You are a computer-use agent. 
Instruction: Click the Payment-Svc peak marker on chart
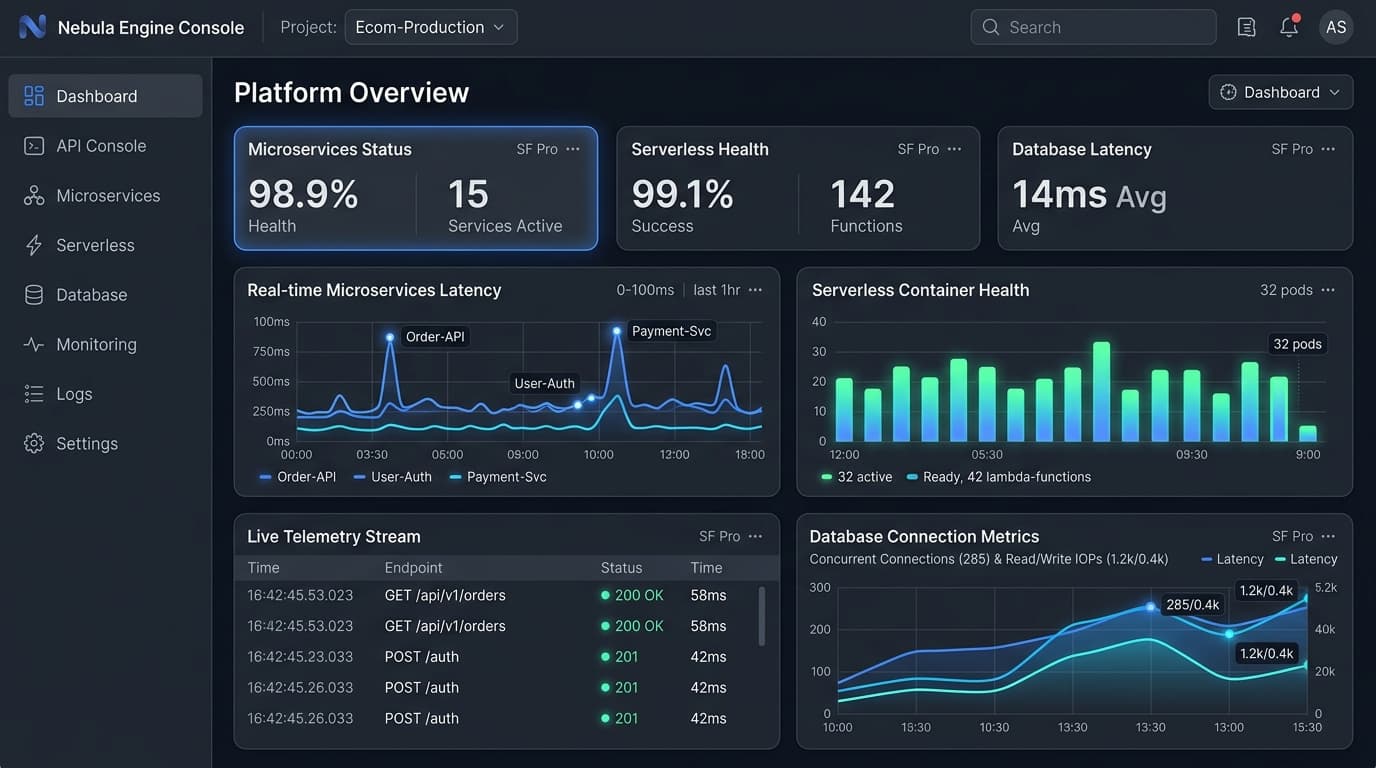[x=617, y=331]
